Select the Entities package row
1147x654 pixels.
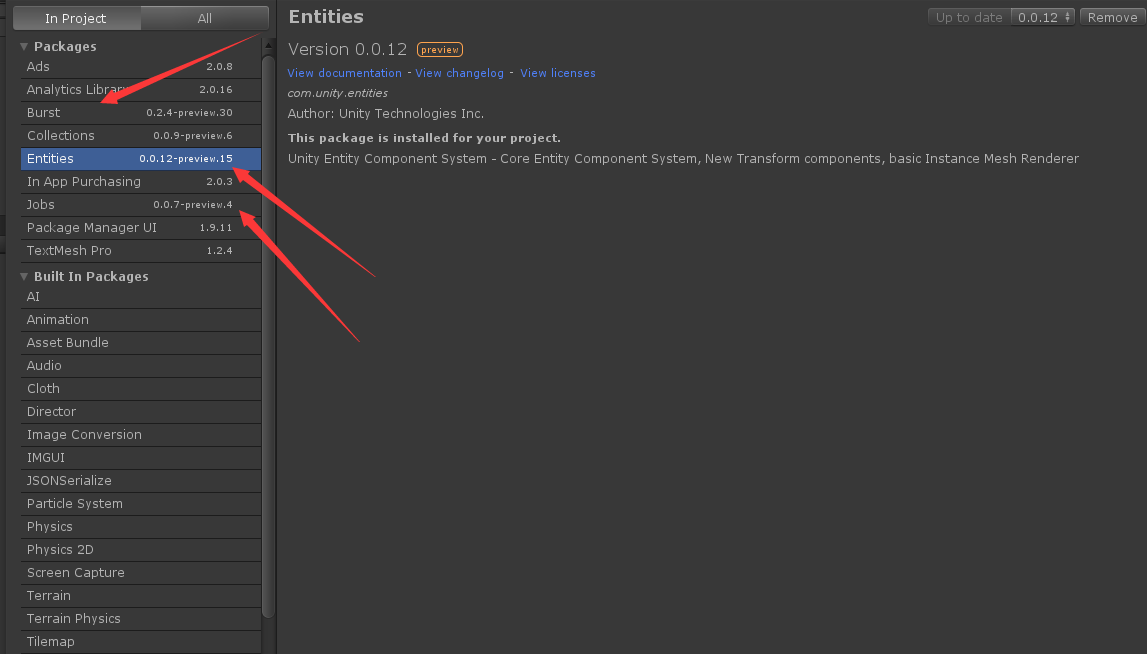click(140, 159)
